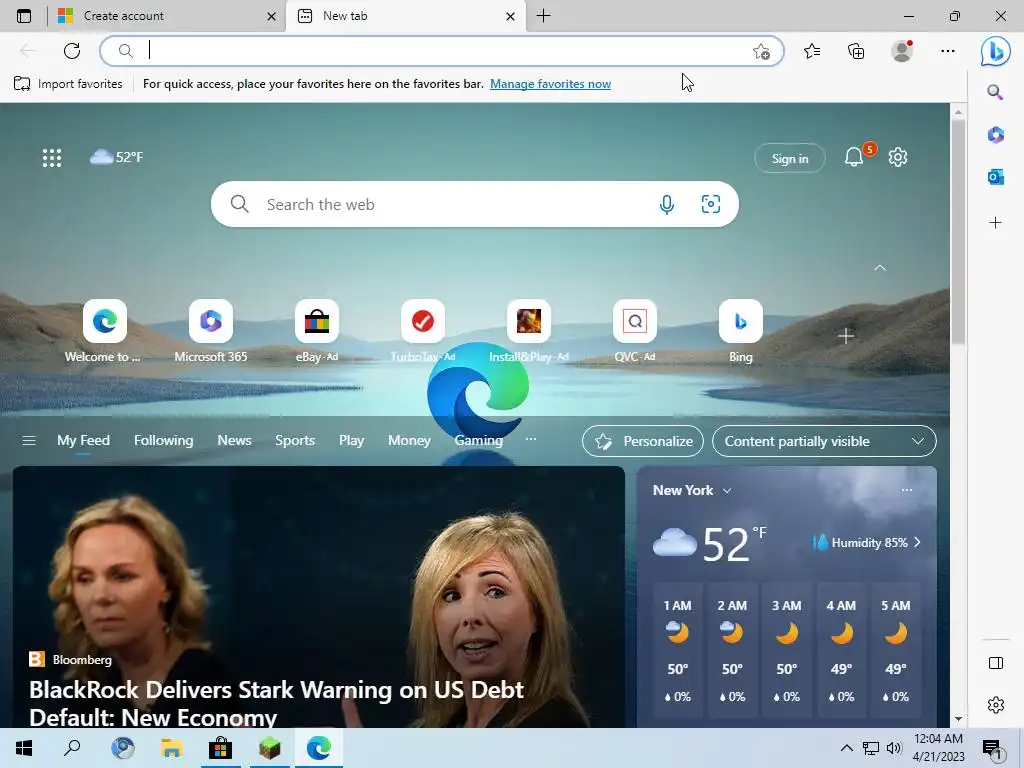Open the tab actions menu icon
The height and width of the screenshot is (768, 1024).
[x=24, y=16]
